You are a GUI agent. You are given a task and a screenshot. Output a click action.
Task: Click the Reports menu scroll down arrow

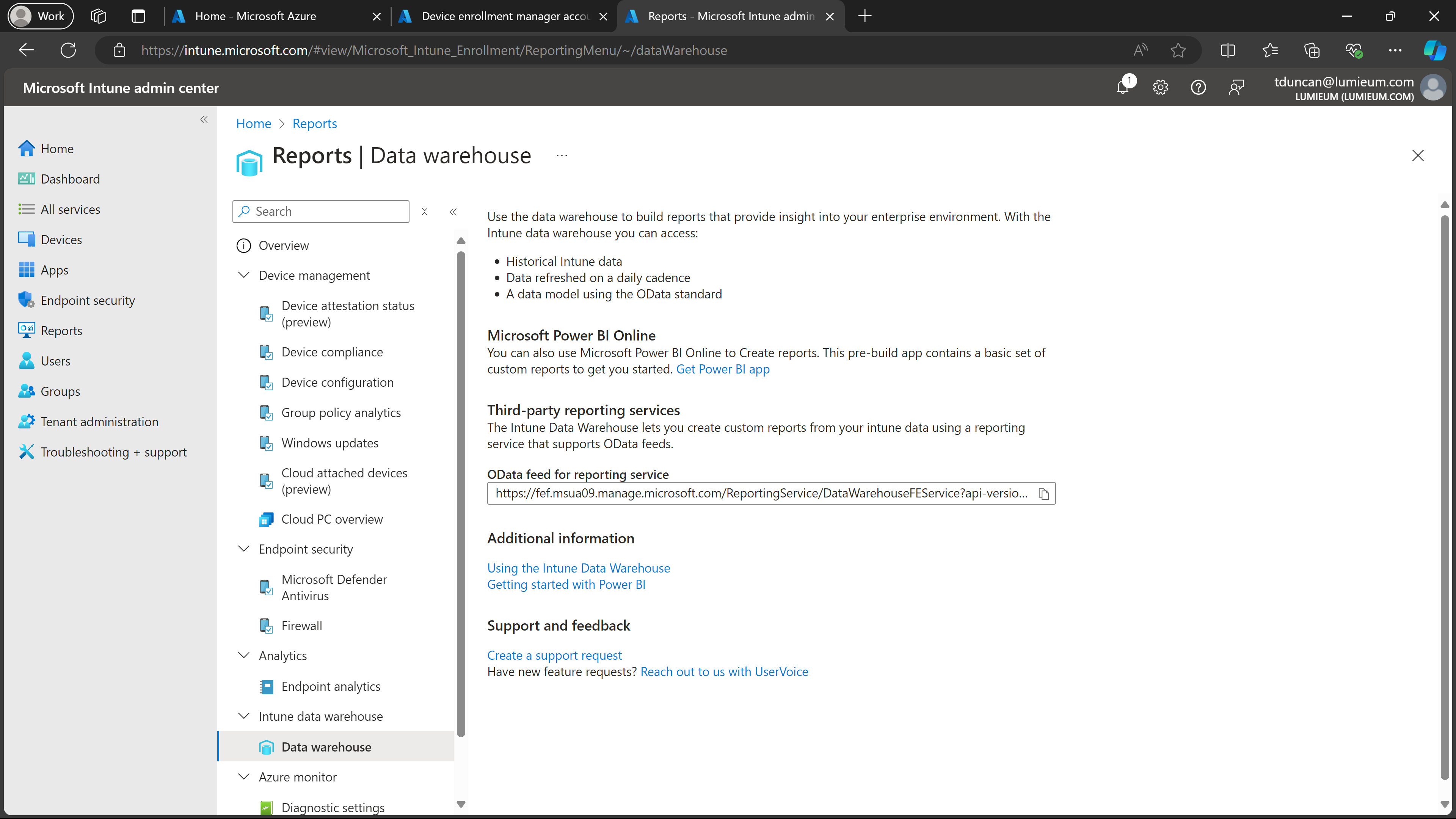coord(461,804)
